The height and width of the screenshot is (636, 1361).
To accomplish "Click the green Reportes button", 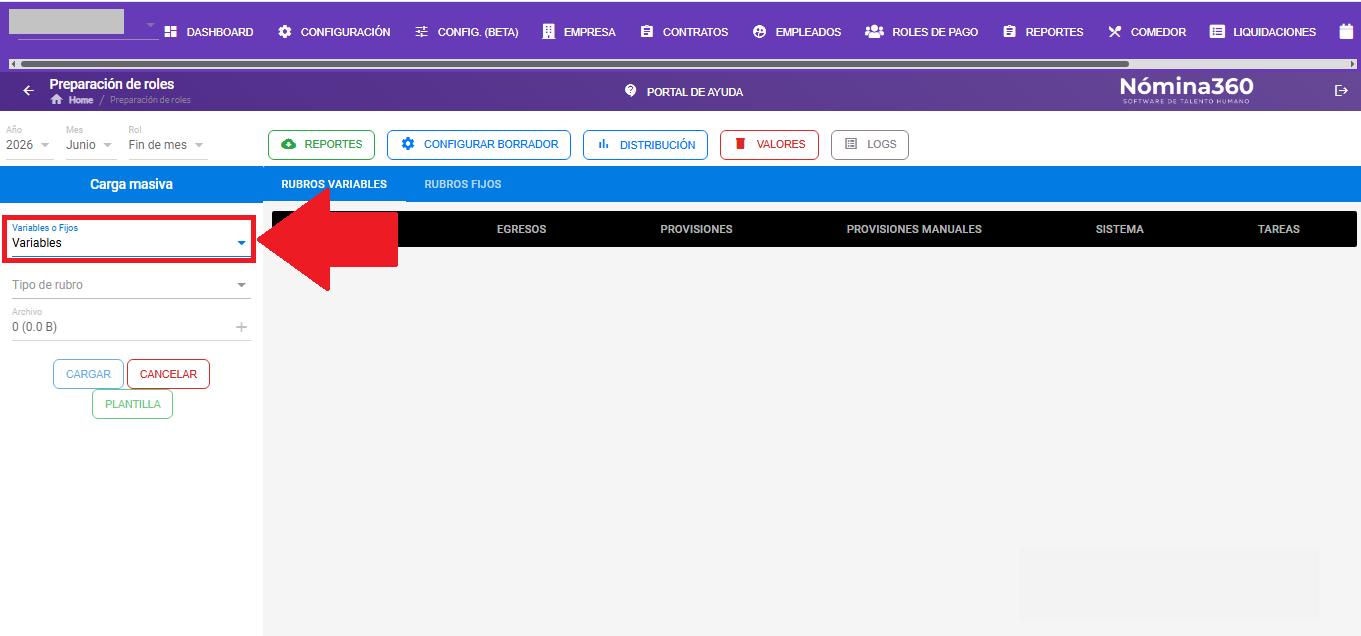I will 321,144.
